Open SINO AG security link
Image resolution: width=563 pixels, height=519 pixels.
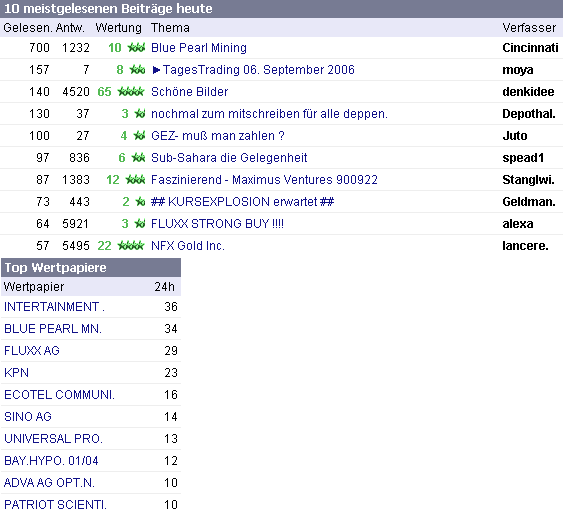(x=28, y=416)
